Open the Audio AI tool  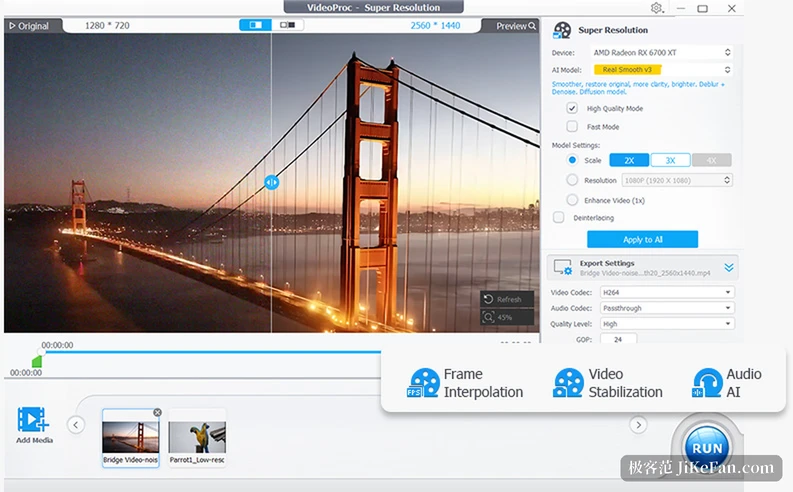pos(727,383)
